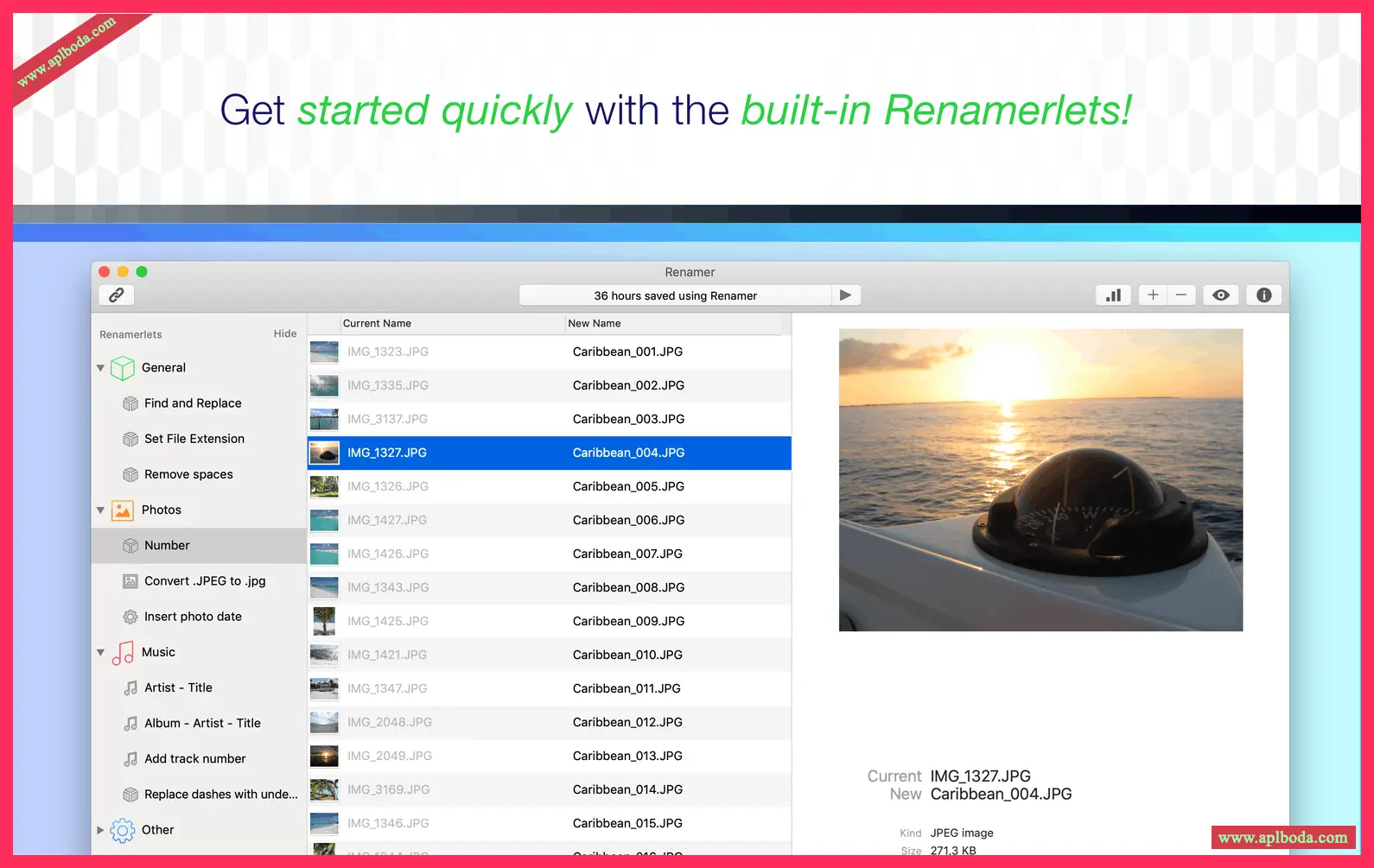Click the Artist - Title note icon
The height and width of the screenshot is (868, 1374).
coord(130,688)
